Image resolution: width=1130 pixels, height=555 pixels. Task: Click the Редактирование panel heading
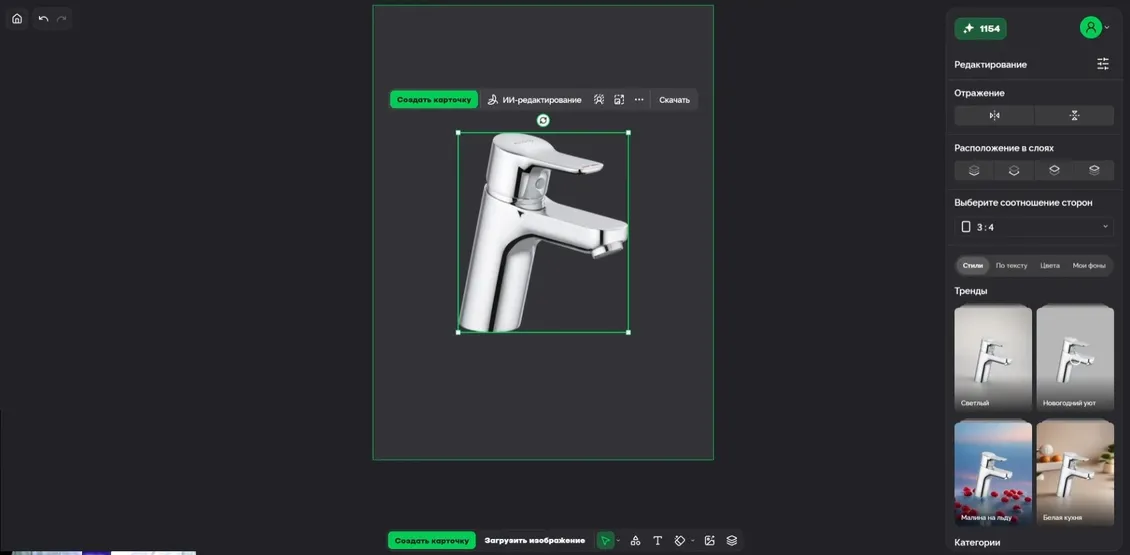click(x=991, y=64)
